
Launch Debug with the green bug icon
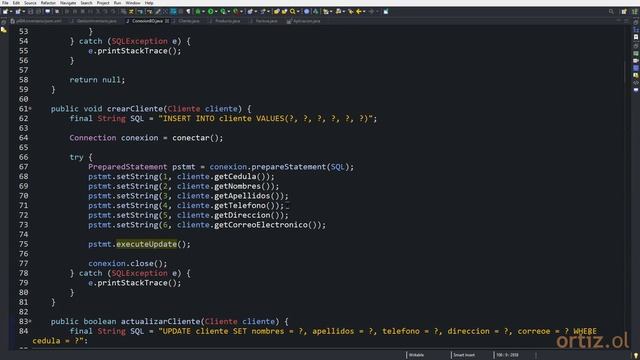click(198, 11)
